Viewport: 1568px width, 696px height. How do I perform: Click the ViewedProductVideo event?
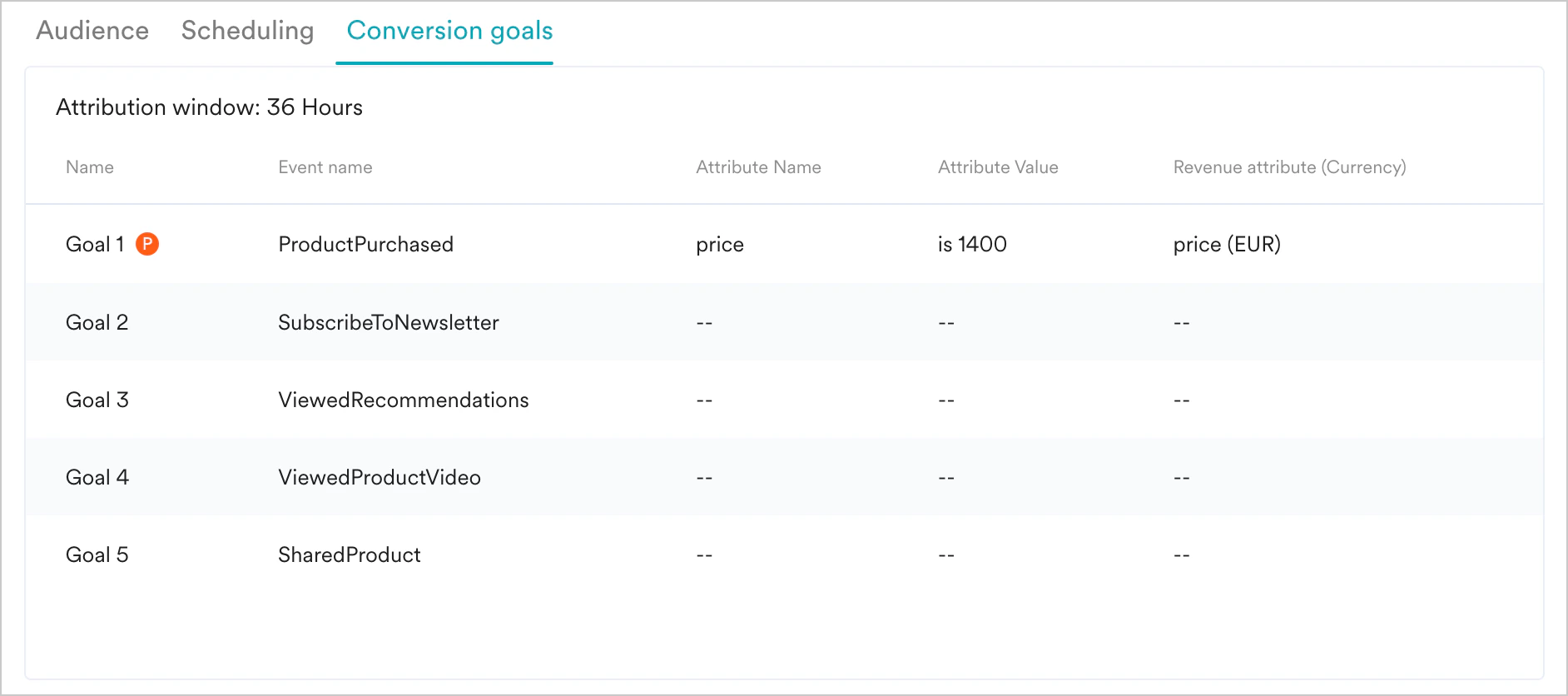click(x=379, y=477)
